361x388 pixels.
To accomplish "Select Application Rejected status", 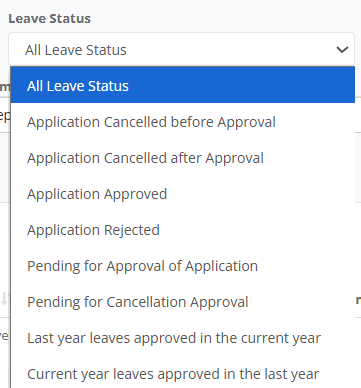I will coord(183,230).
